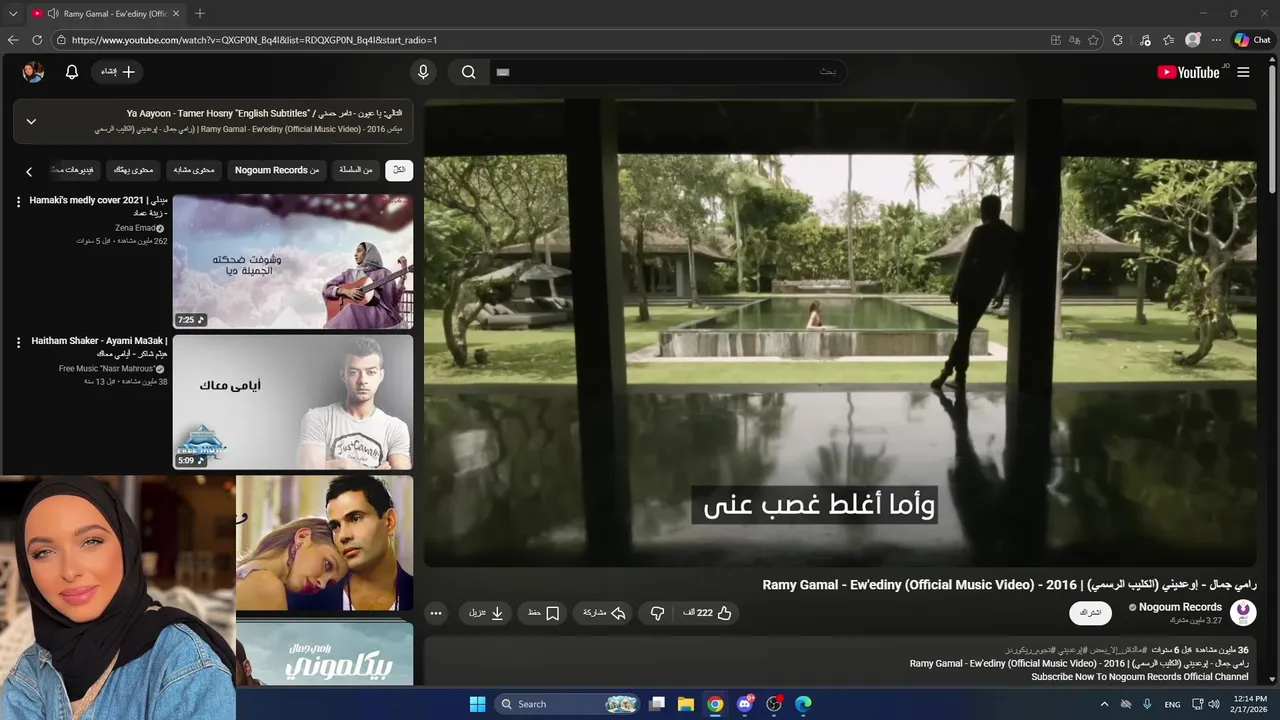This screenshot has height=720, width=1280.
Task: Select the 'محتوى مشابه' filter chip
Action: coord(194,170)
